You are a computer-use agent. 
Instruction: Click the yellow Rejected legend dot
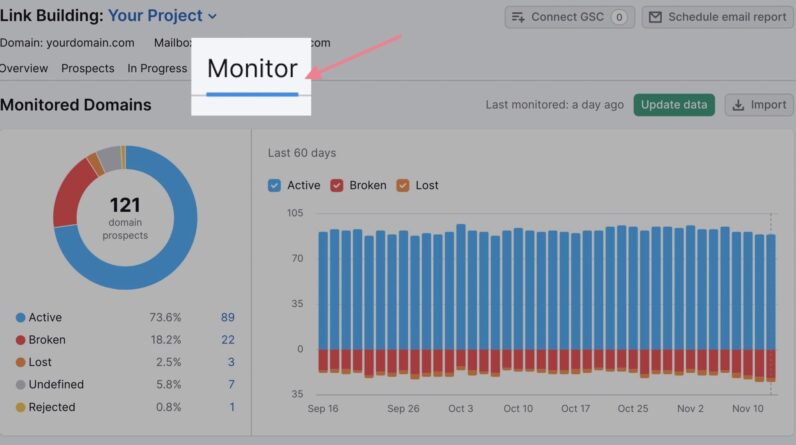point(20,407)
